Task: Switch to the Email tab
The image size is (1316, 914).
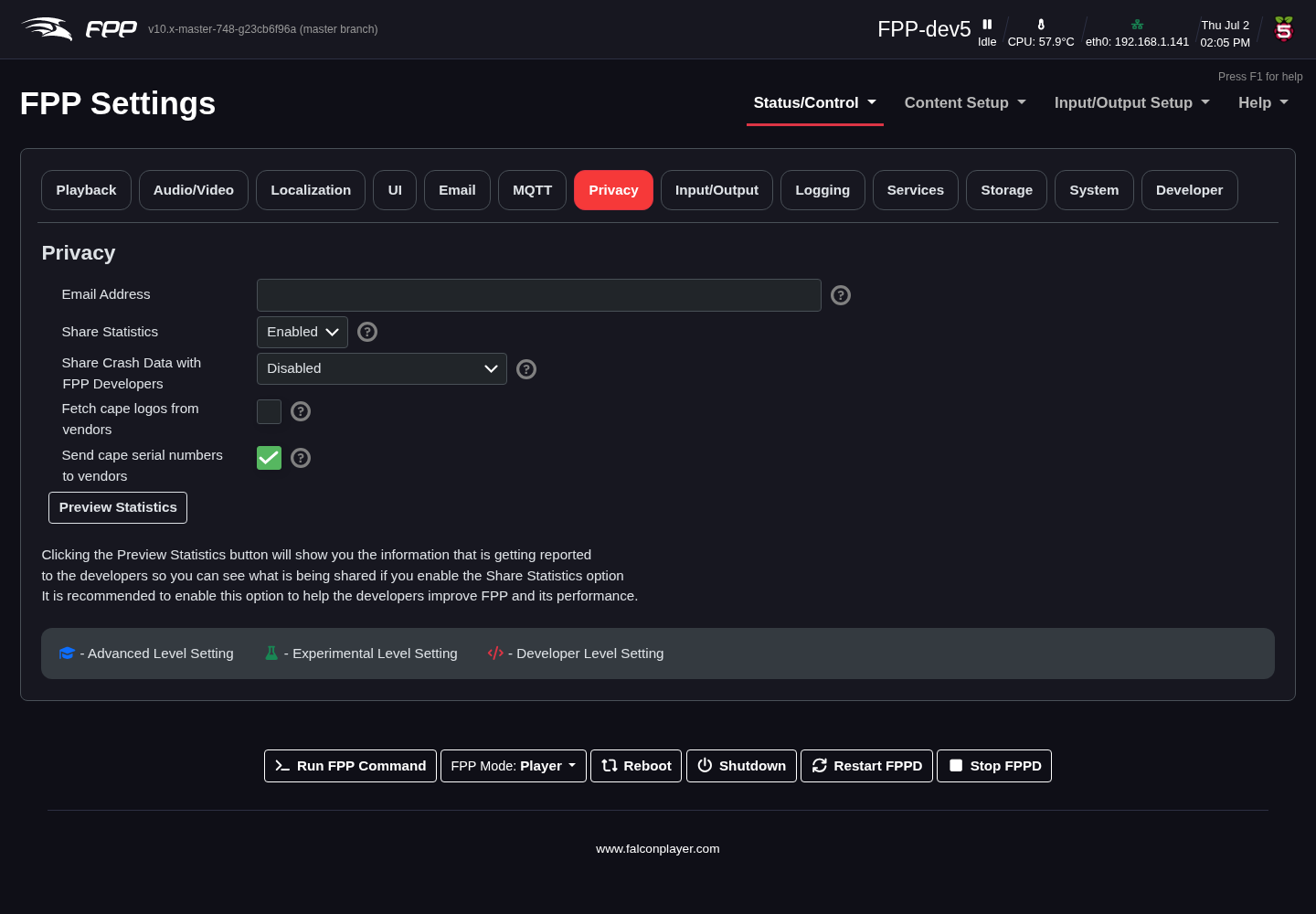Action: pos(457,190)
